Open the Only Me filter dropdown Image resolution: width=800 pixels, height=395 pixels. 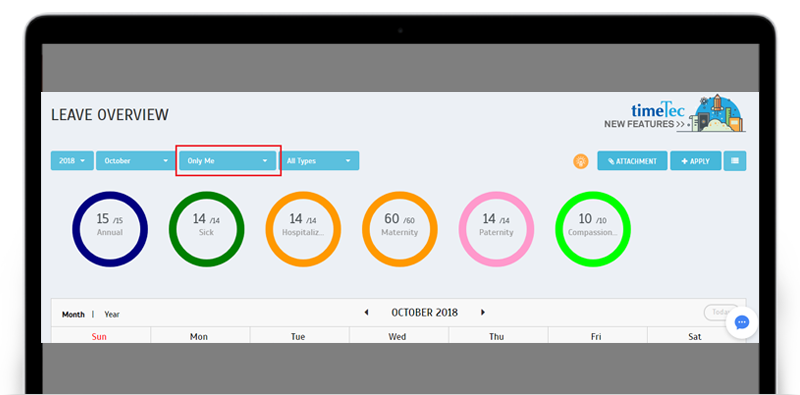[x=228, y=161]
